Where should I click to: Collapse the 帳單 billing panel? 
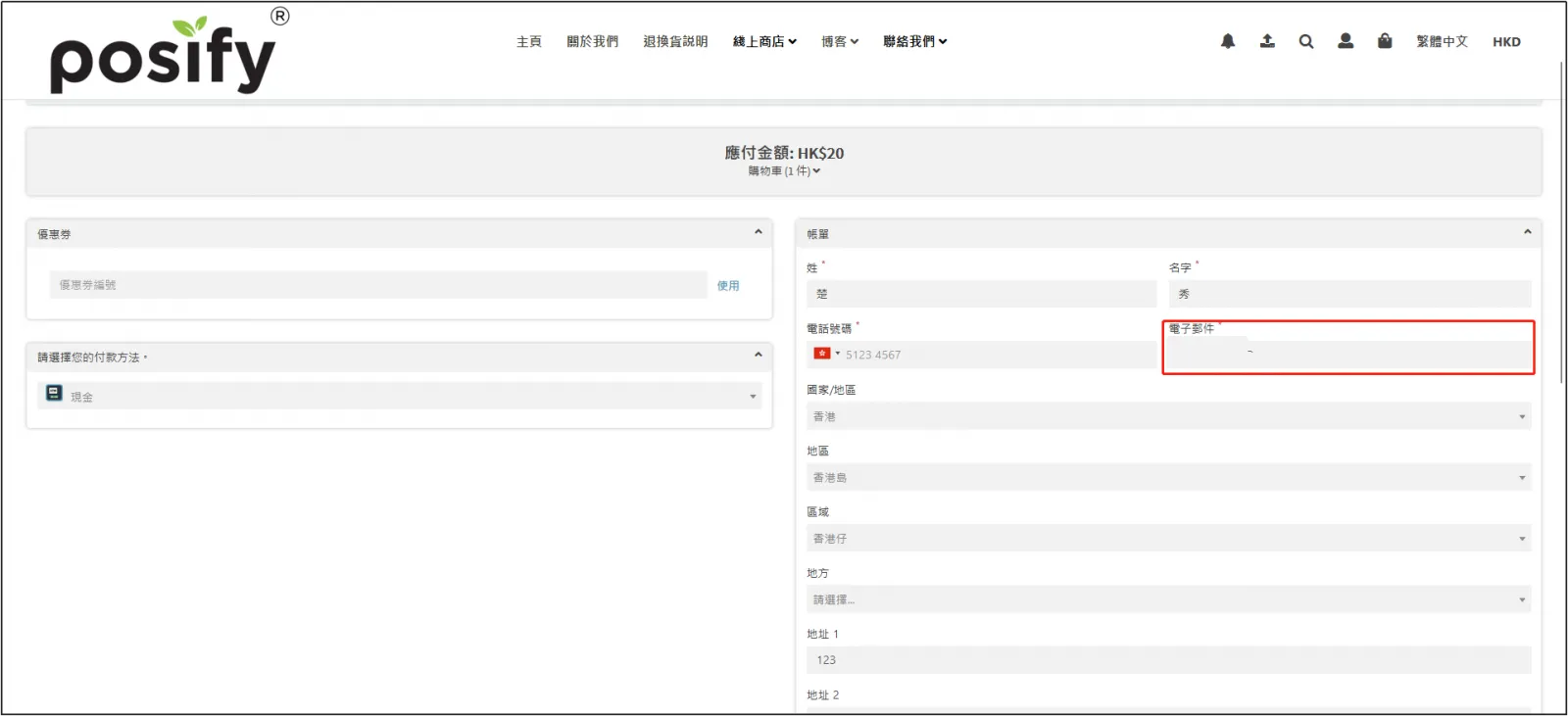[x=1527, y=233]
